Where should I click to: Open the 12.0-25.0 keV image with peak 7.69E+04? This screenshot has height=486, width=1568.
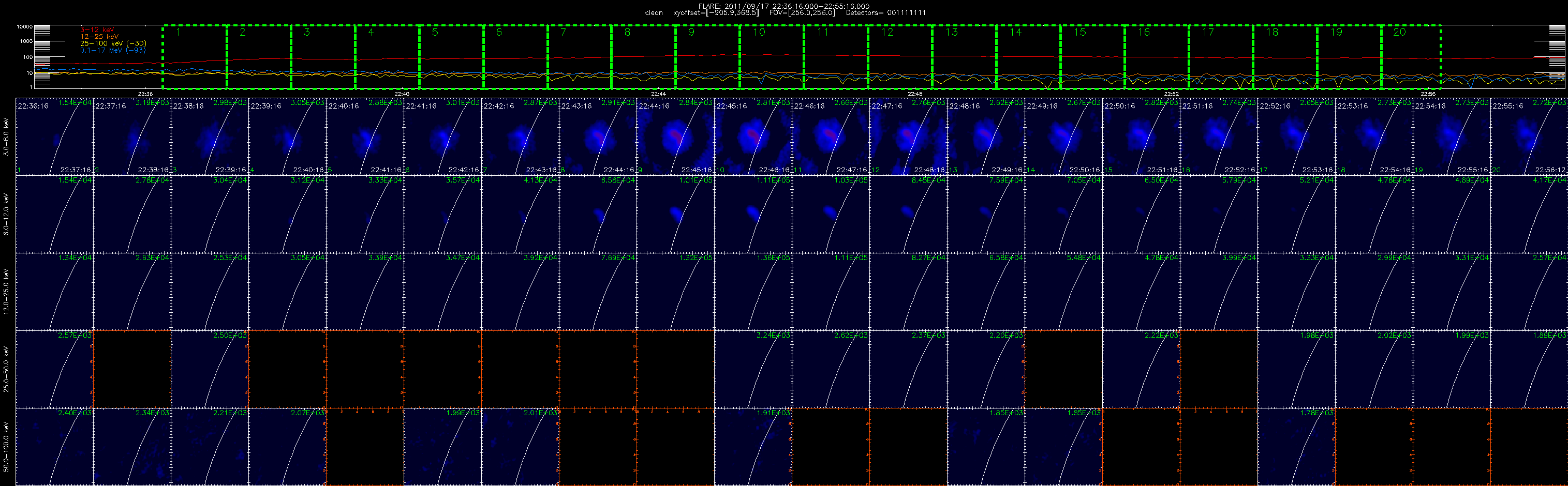tap(598, 292)
